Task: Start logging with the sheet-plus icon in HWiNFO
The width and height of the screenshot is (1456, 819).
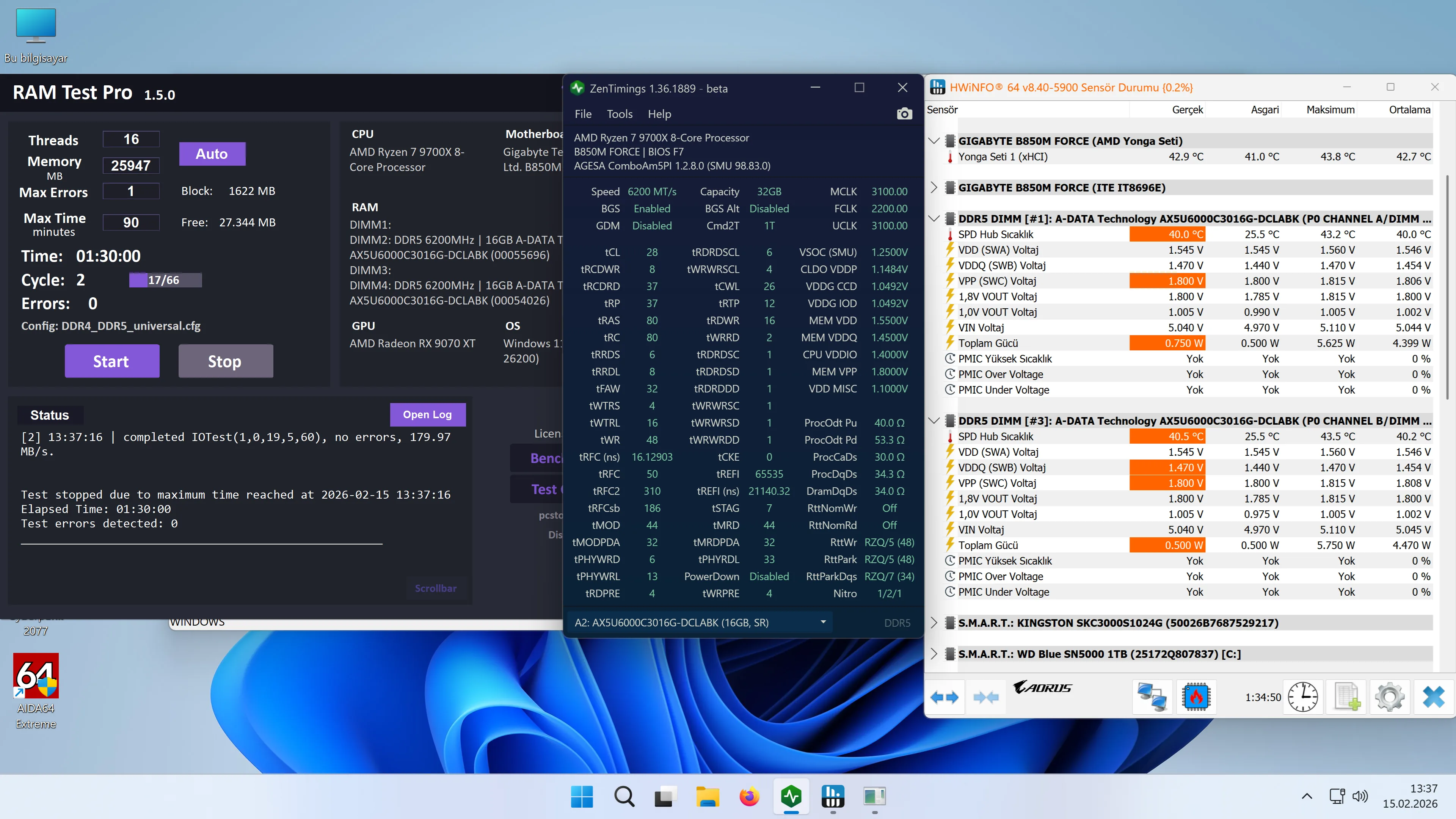Action: coord(1347,697)
